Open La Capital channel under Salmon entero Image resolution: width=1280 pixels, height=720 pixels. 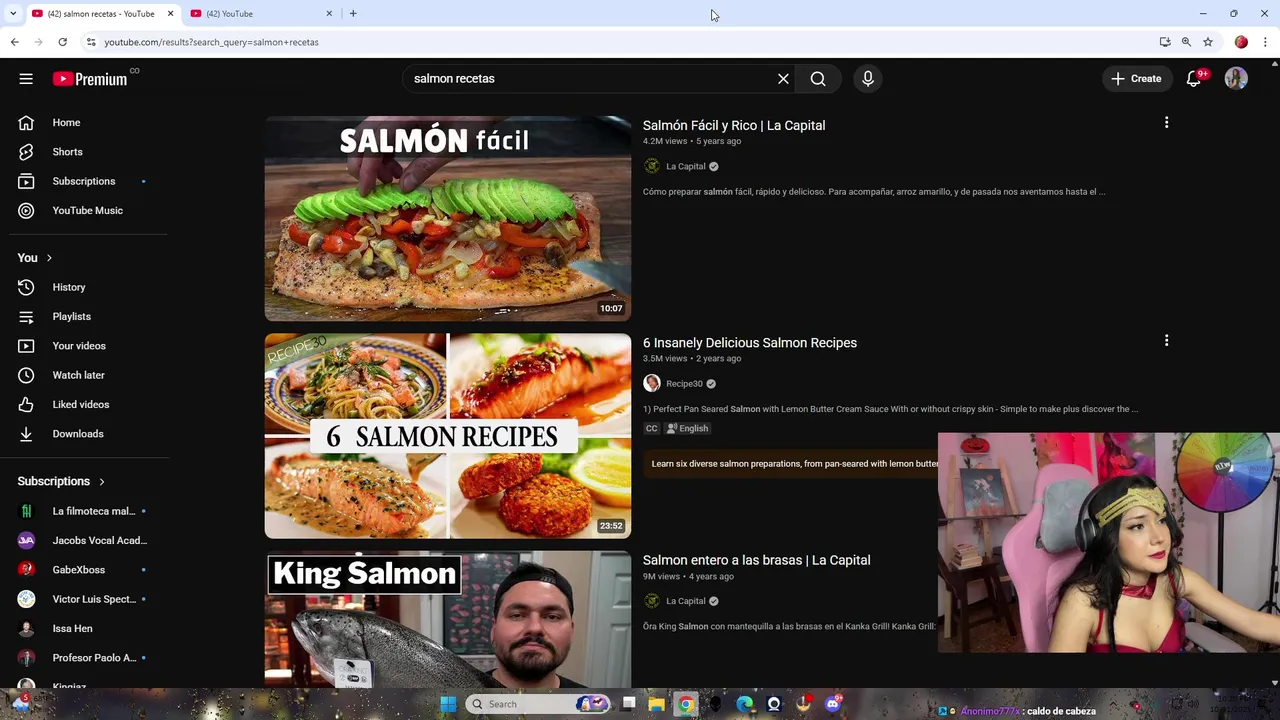point(685,601)
